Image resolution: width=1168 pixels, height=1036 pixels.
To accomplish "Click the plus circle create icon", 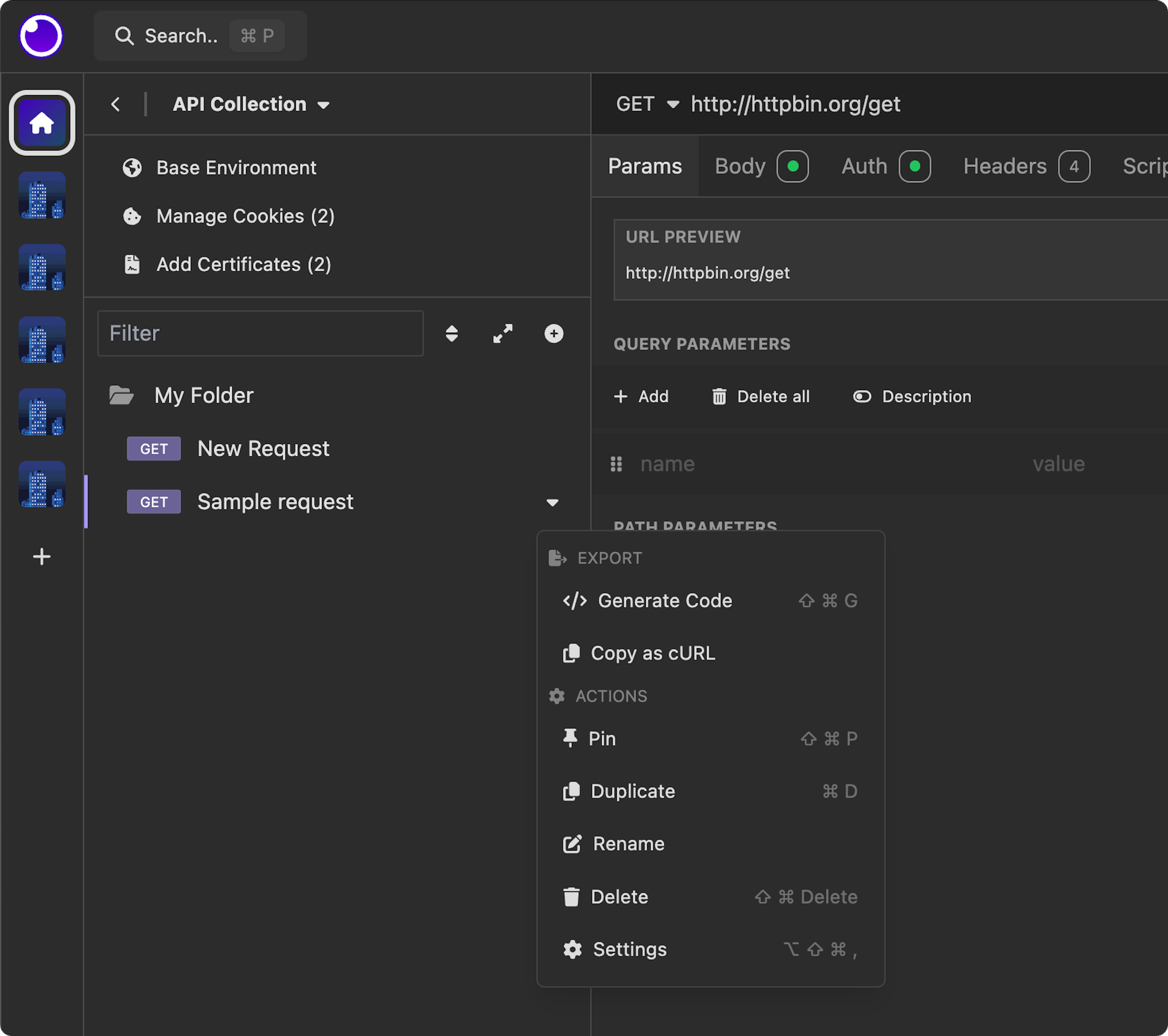I will pos(553,333).
